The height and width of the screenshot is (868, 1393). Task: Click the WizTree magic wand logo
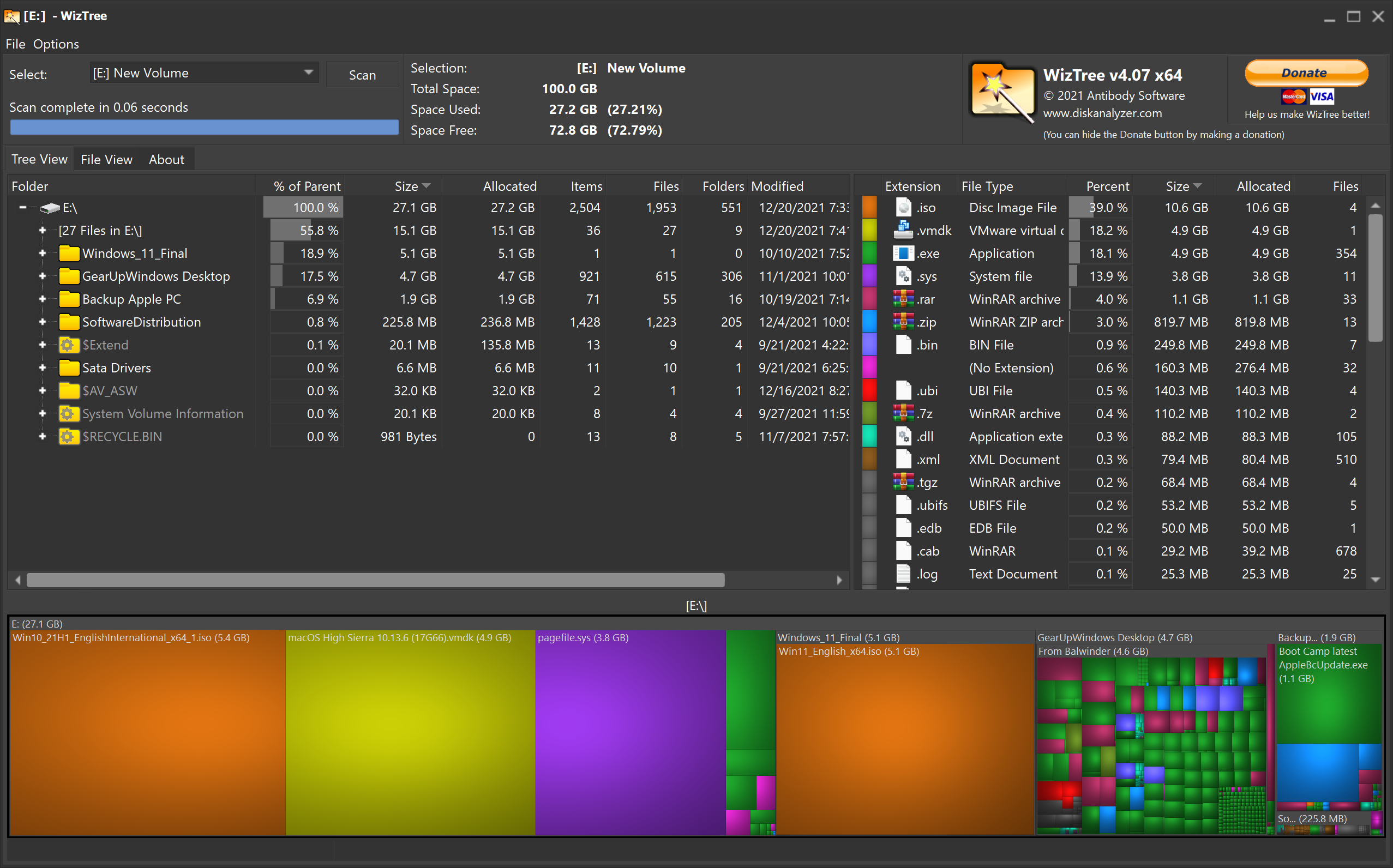[1002, 92]
